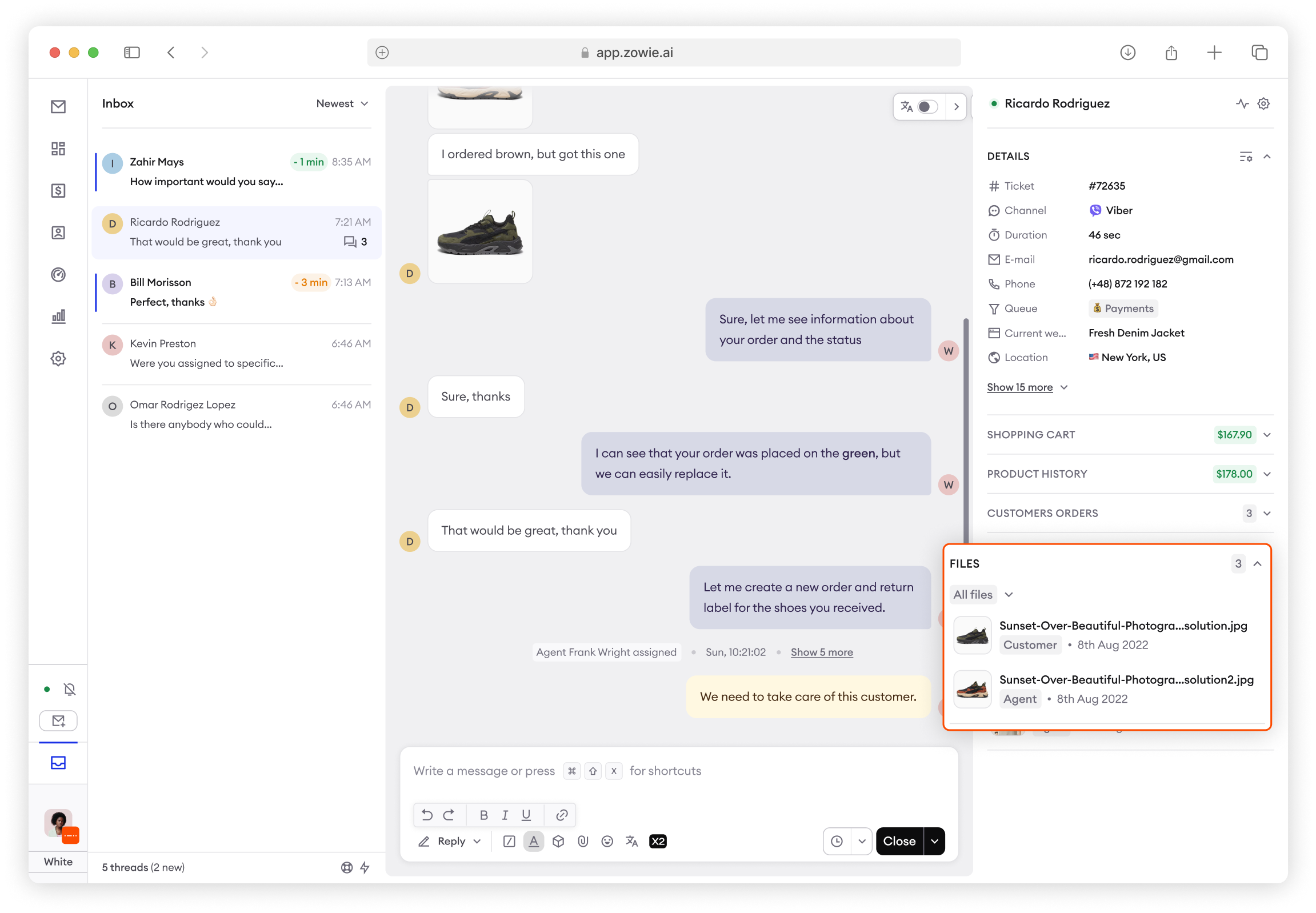Screen dimensions: 1316x913
Task: Click the paperclip attachment icon in composer
Action: point(582,841)
